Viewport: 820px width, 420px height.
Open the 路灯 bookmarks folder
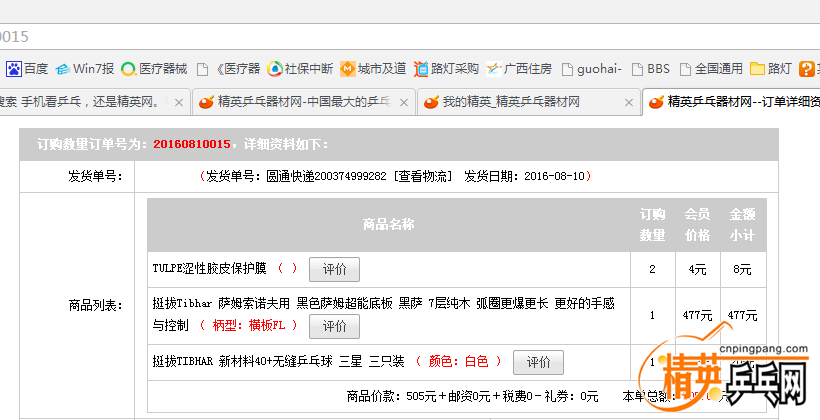pos(770,69)
